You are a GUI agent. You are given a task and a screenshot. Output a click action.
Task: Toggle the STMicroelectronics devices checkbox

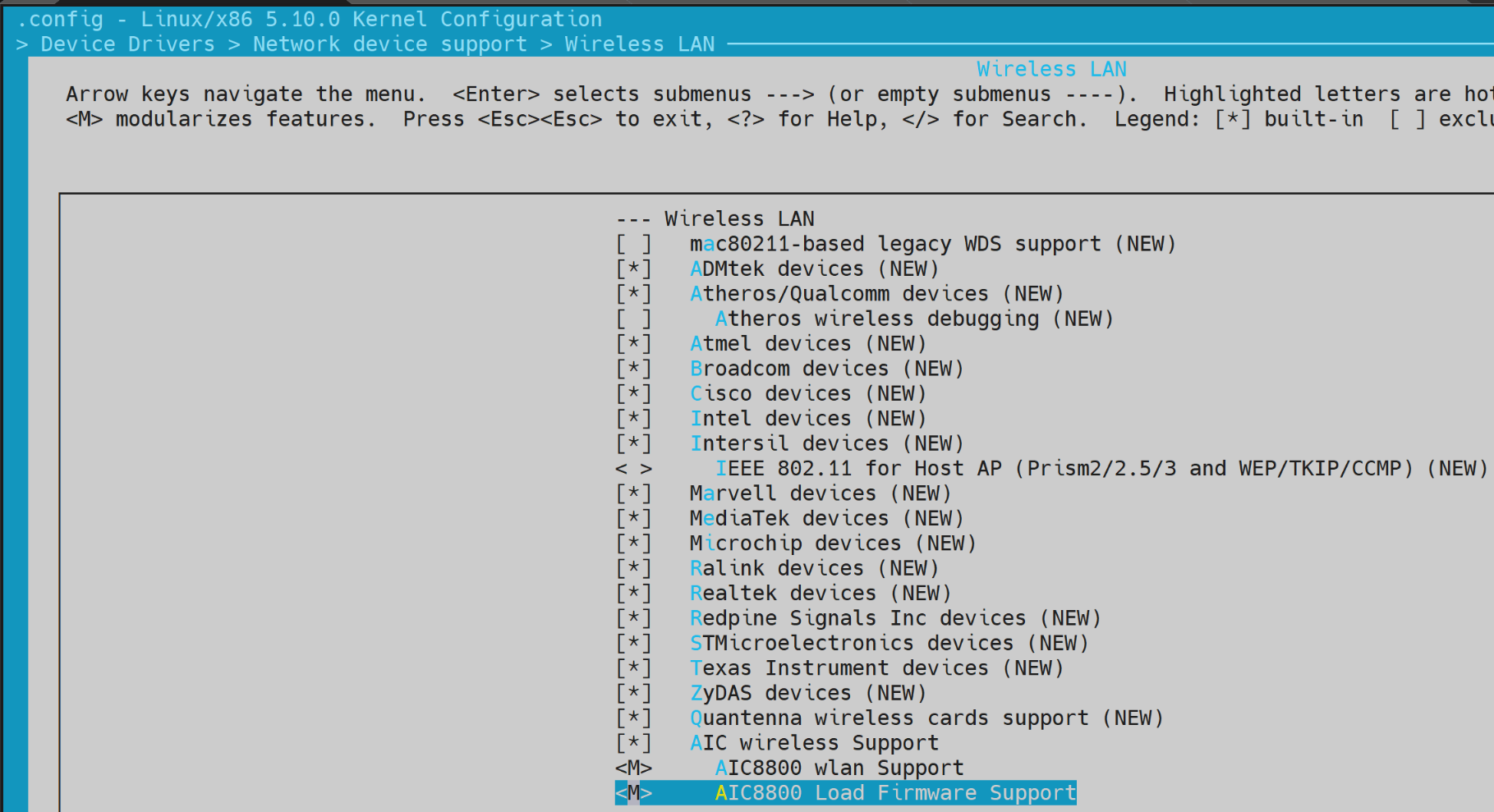[633, 643]
